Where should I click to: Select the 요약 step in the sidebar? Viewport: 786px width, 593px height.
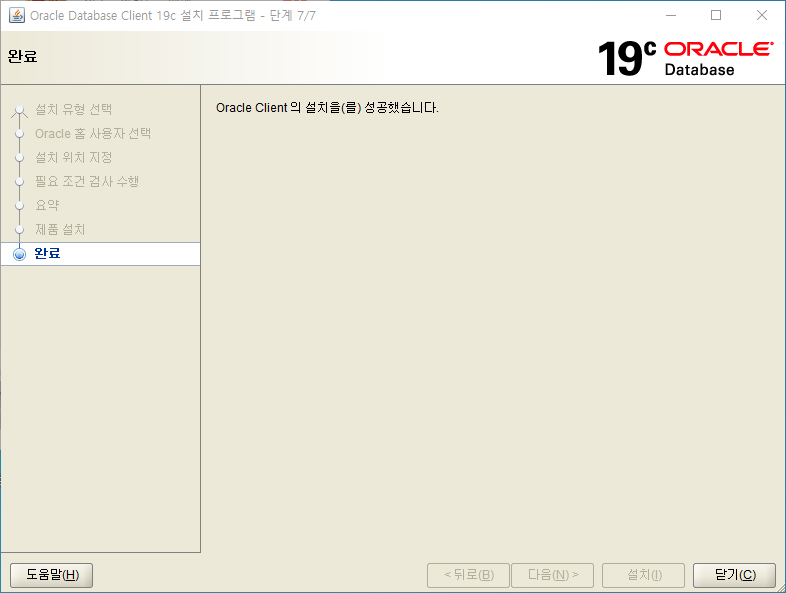click(47, 206)
